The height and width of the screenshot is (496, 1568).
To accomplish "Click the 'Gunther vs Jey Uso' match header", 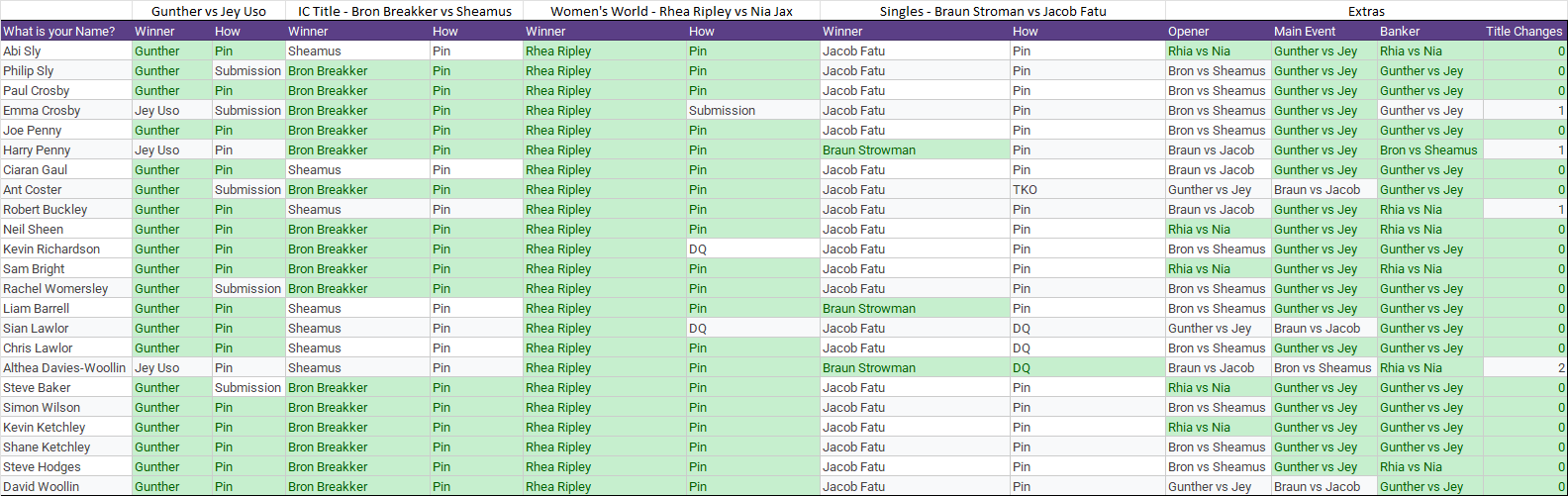I will coord(208,11).
